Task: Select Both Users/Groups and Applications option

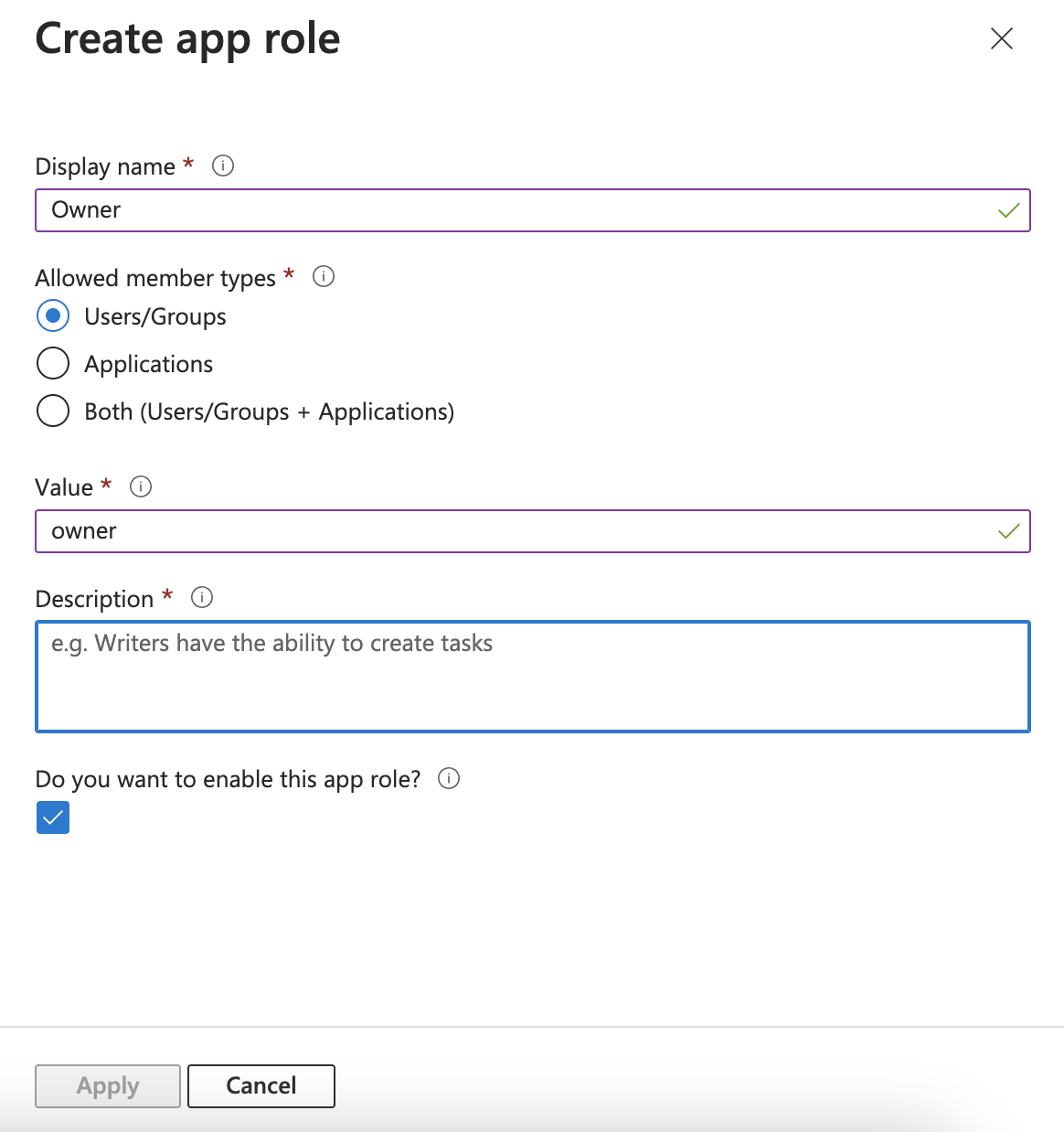Action: 53,411
